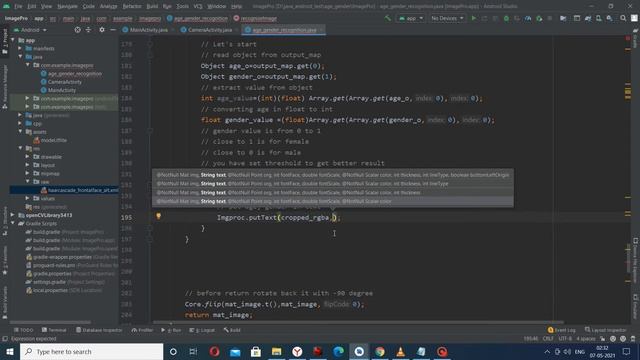Expand the cpp folder
The image size is (640, 360).
coord(20,123)
